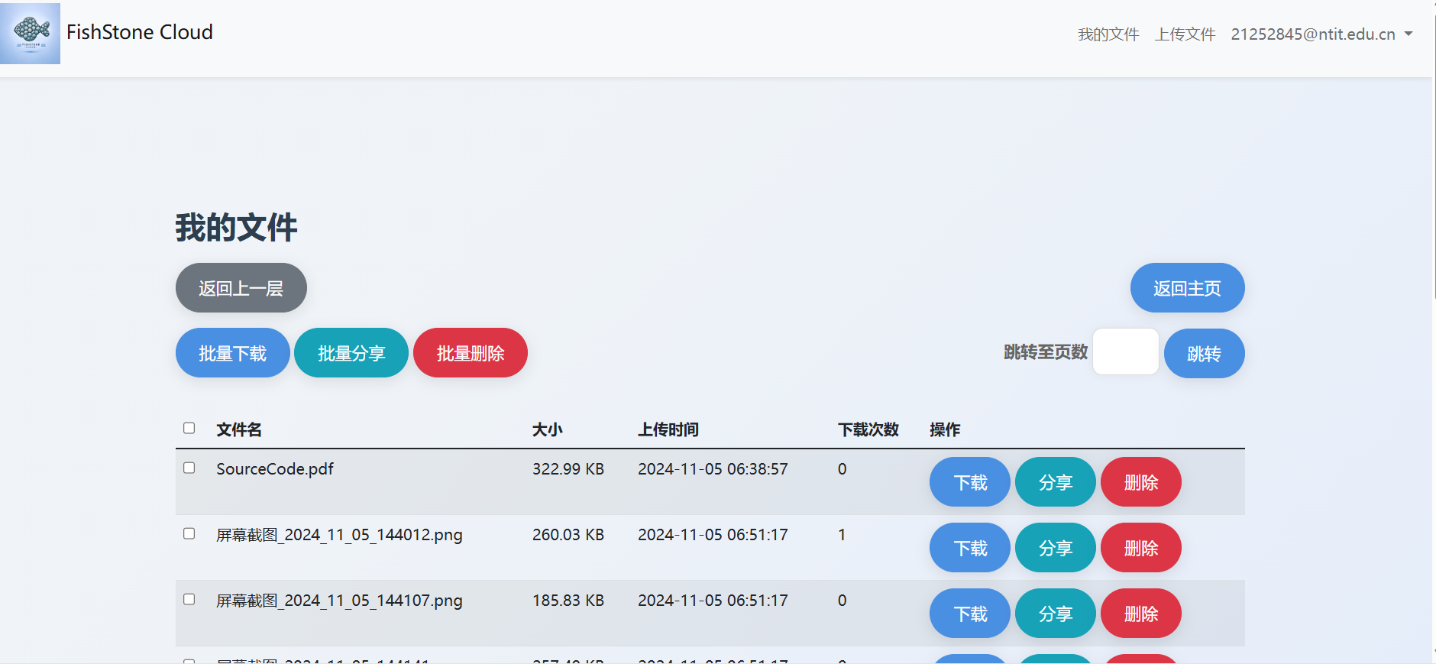This screenshot has width=1436, height=664.
Task: Go to 我的文件 in navigation bar
Action: pyautogui.click(x=1108, y=34)
